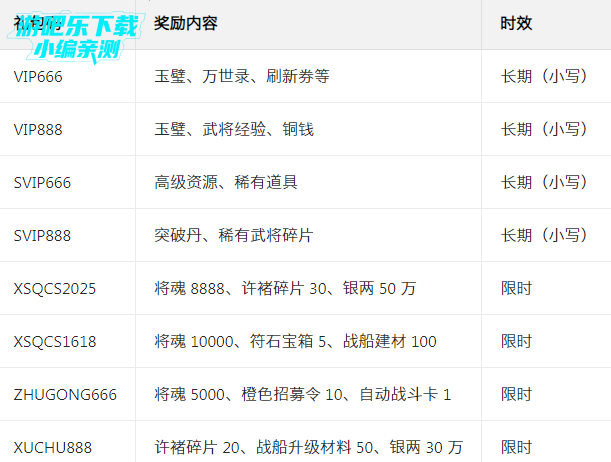The width and height of the screenshot is (611, 462).
Task: Click the 将魂 5000 橙色招募令 reward cell
Action: 302,394
